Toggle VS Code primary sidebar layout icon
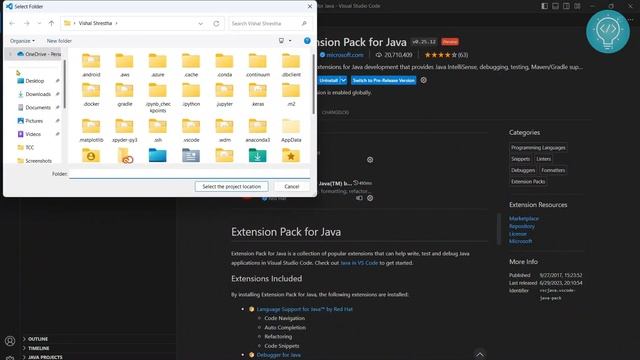Image resolution: width=640 pixels, height=360 pixels. 544,6
